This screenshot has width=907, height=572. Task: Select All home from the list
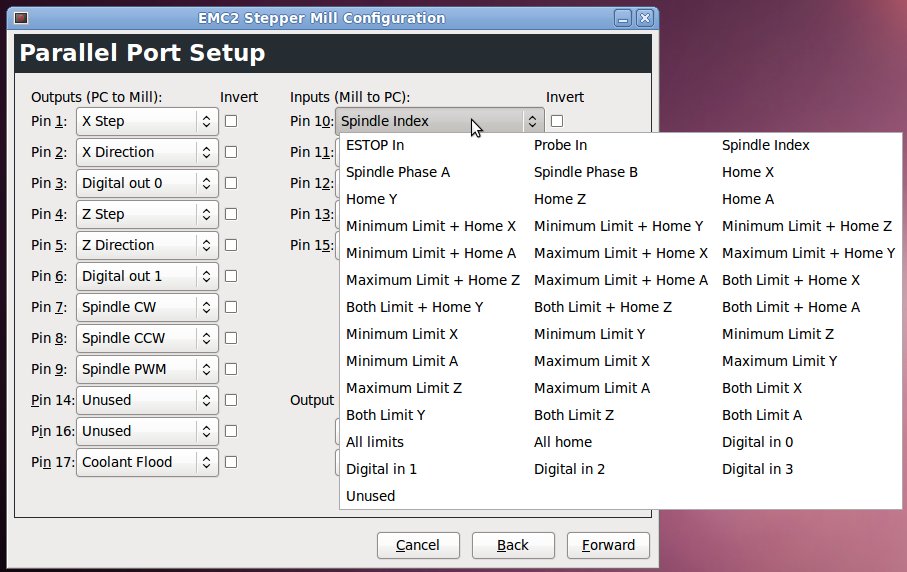tap(562, 442)
